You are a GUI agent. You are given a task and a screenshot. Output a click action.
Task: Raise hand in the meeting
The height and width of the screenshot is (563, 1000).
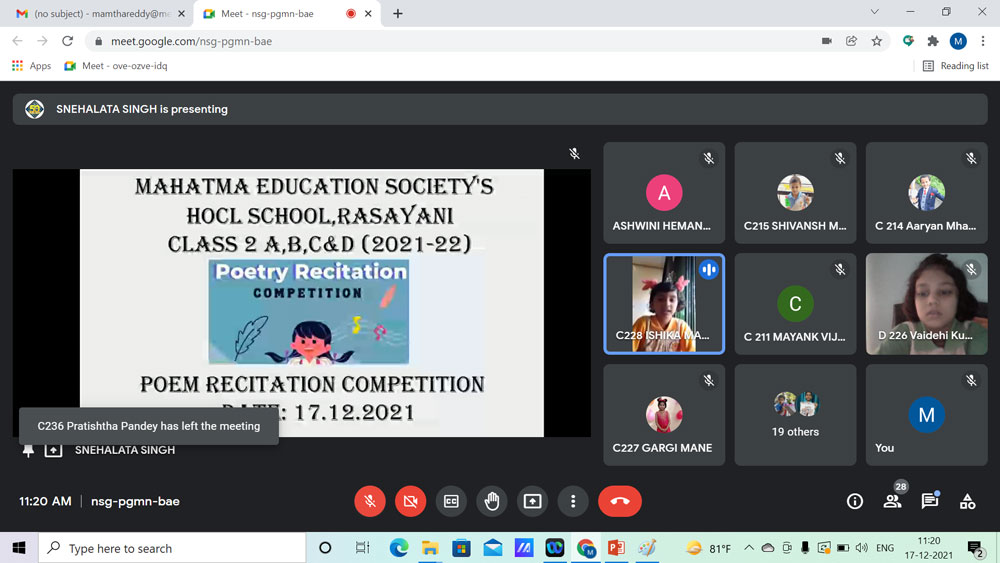492,501
